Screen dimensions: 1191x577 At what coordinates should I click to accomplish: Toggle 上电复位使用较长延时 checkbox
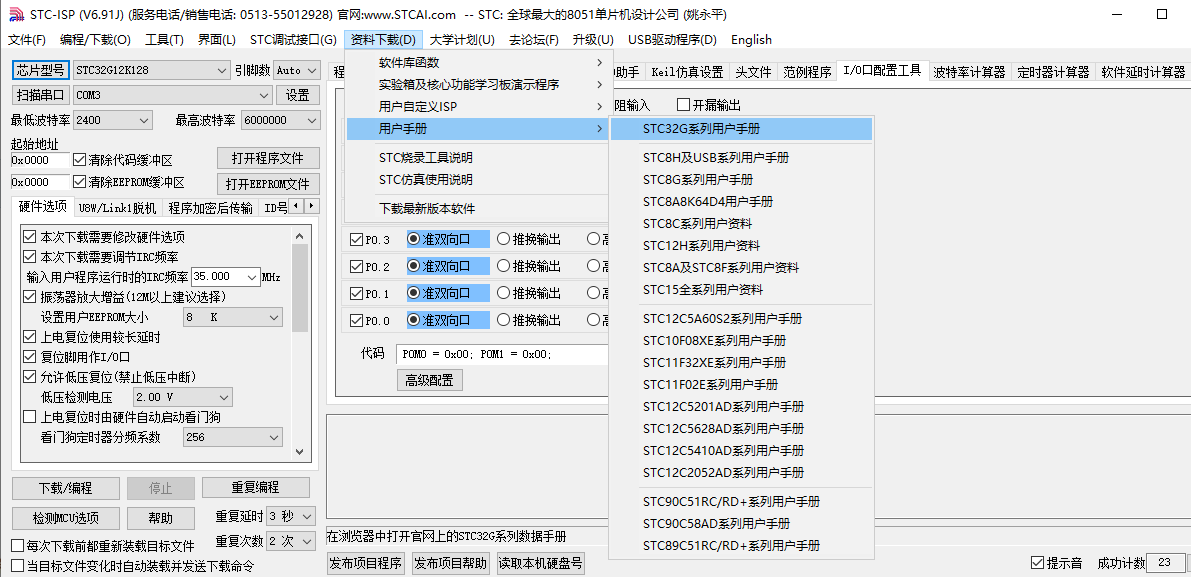(x=30, y=336)
